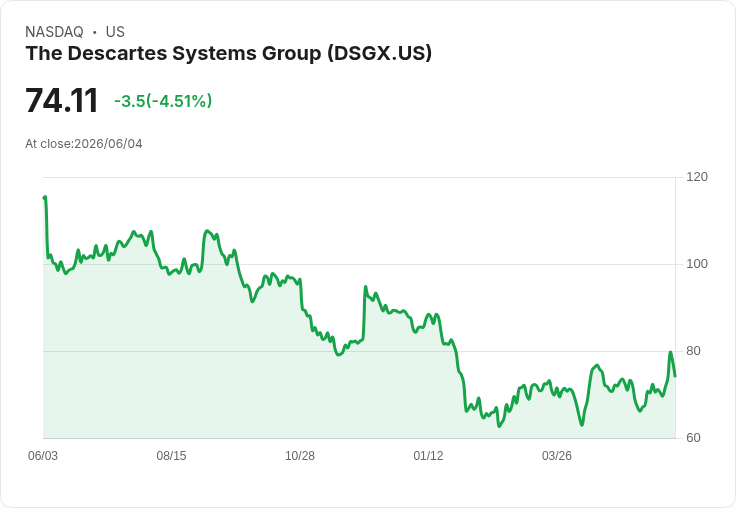Click the final data point at chart's right end
Image resolution: width=736 pixels, height=508 pixels.
point(675,376)
